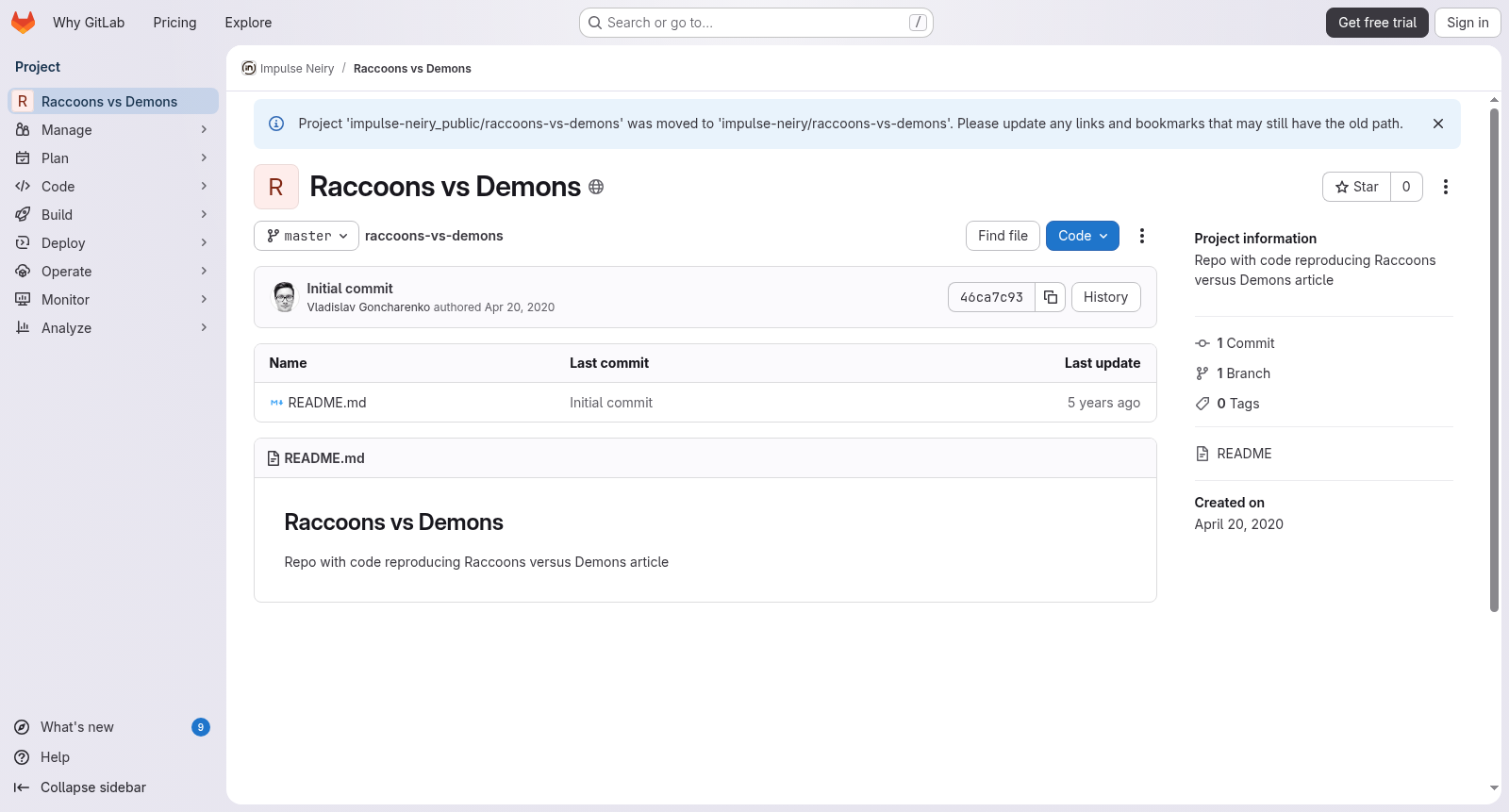Click the Sign in button
Viewport: 1509px width, 812px height.
click(1468, 23)
